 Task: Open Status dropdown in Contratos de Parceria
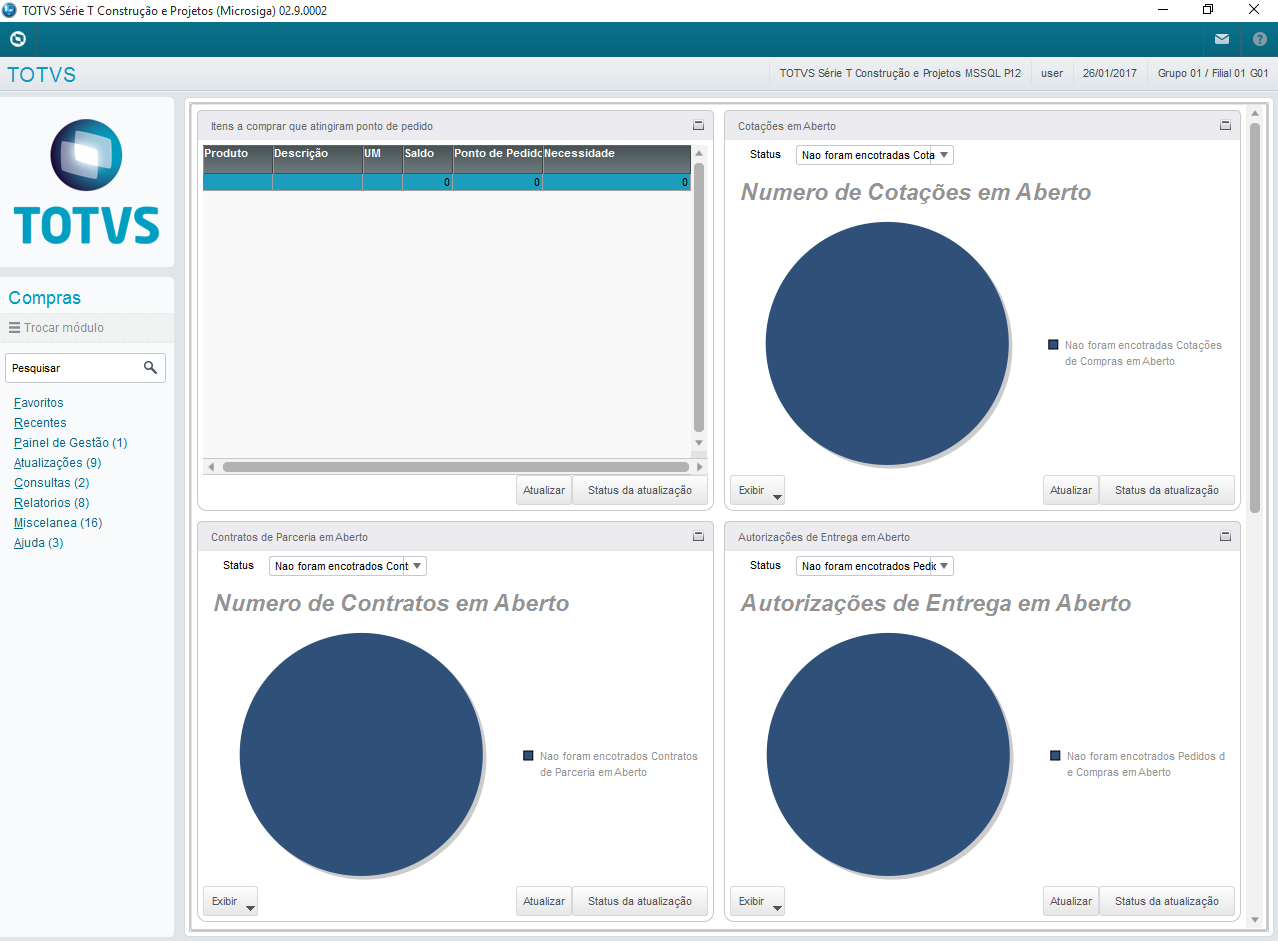(348, 566)
